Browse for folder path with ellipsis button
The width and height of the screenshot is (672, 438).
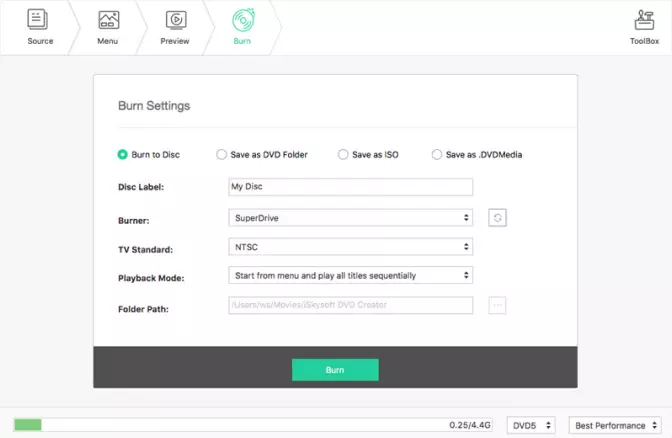pyautogui.click(x=497, y=305)
